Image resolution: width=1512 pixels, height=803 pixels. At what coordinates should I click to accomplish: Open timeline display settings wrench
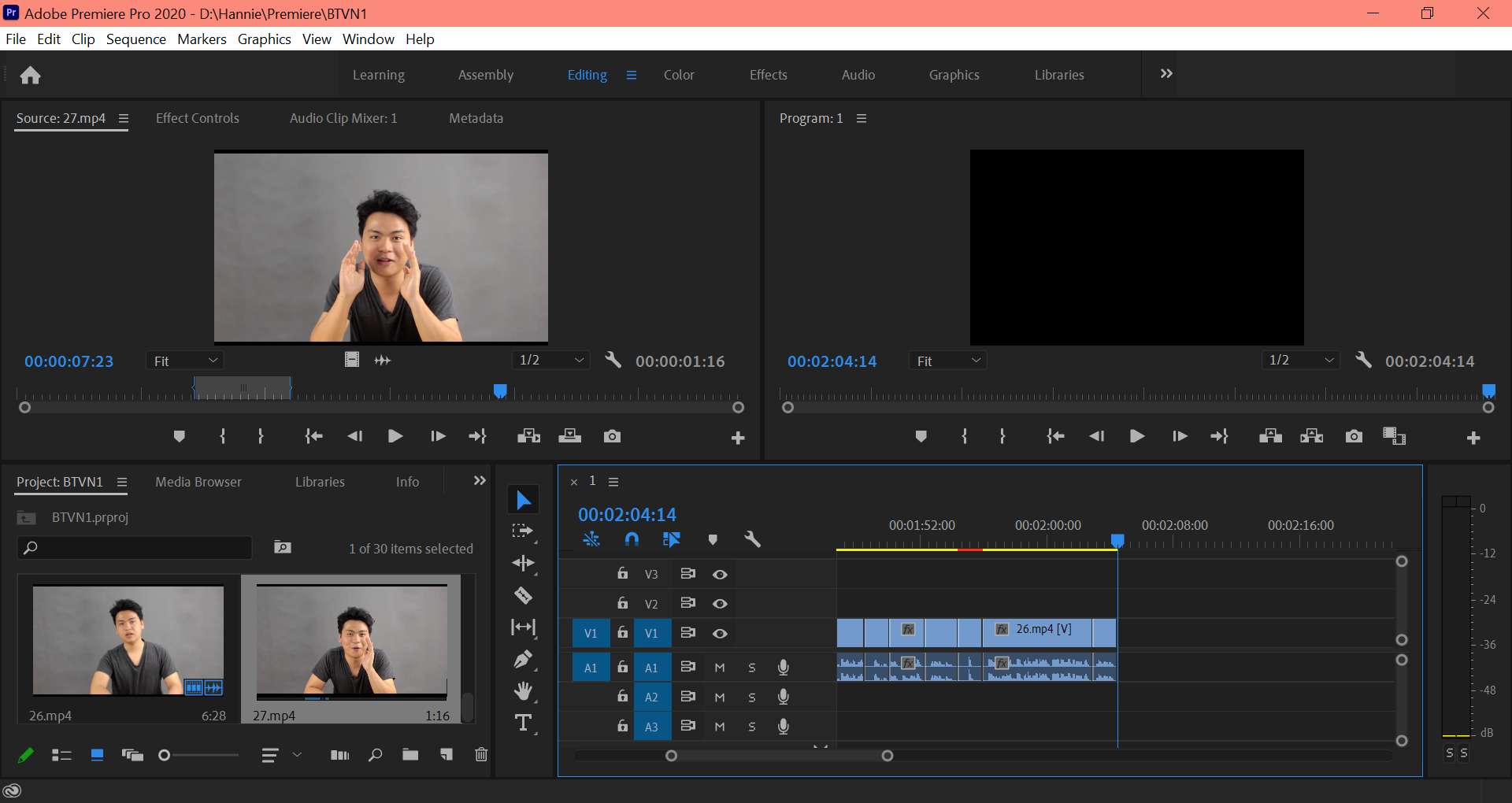[752, 539]
